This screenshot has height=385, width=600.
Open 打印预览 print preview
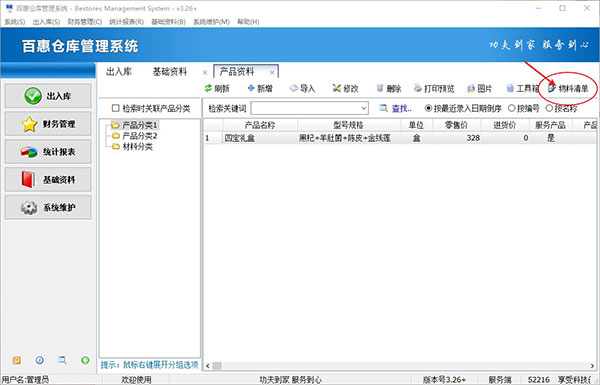click(434, 89)
